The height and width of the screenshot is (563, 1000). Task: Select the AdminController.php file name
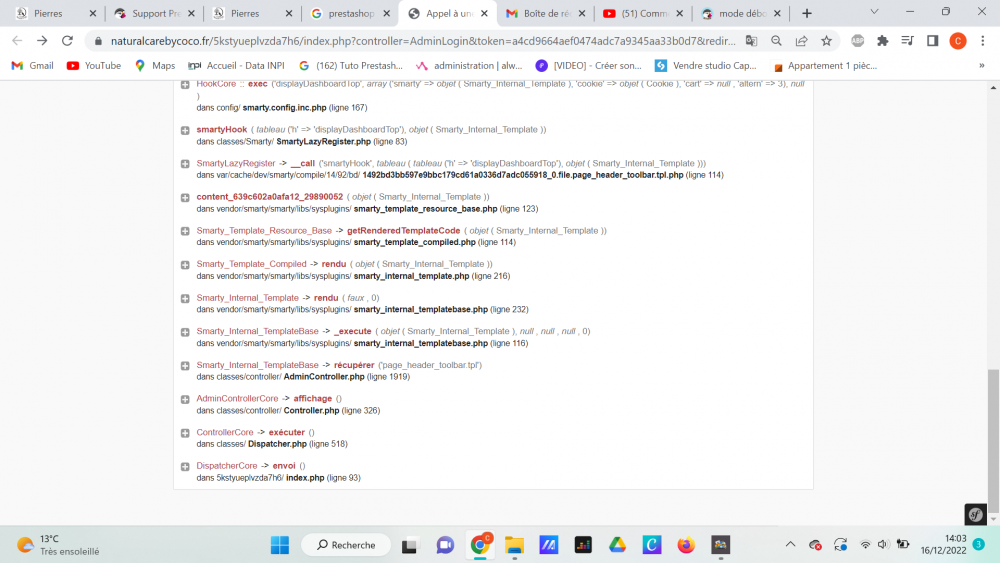[324, 377]
